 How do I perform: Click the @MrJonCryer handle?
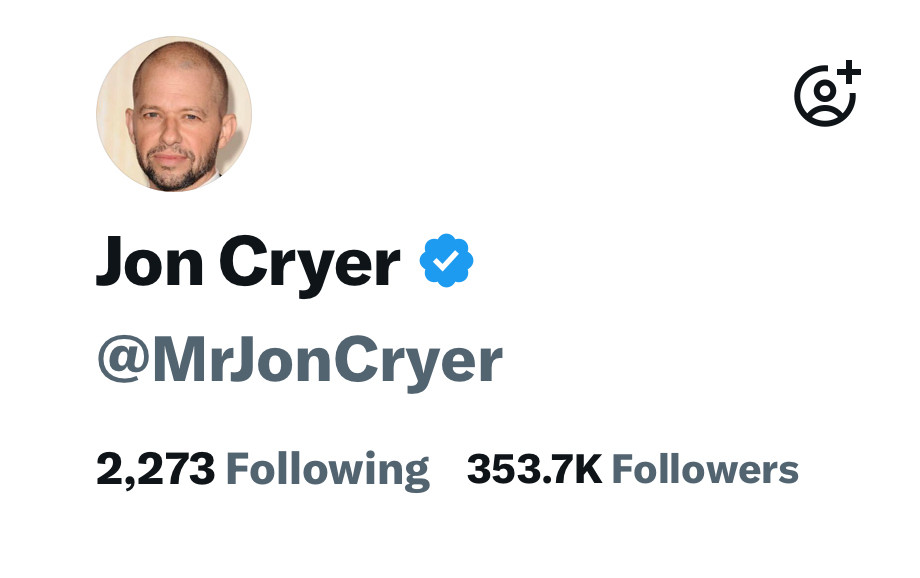(x=300, y=361)
